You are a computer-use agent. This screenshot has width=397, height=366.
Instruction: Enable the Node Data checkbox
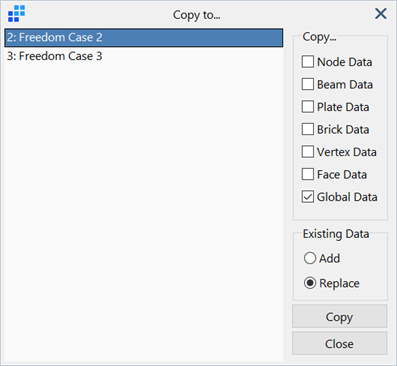point(308,62)
